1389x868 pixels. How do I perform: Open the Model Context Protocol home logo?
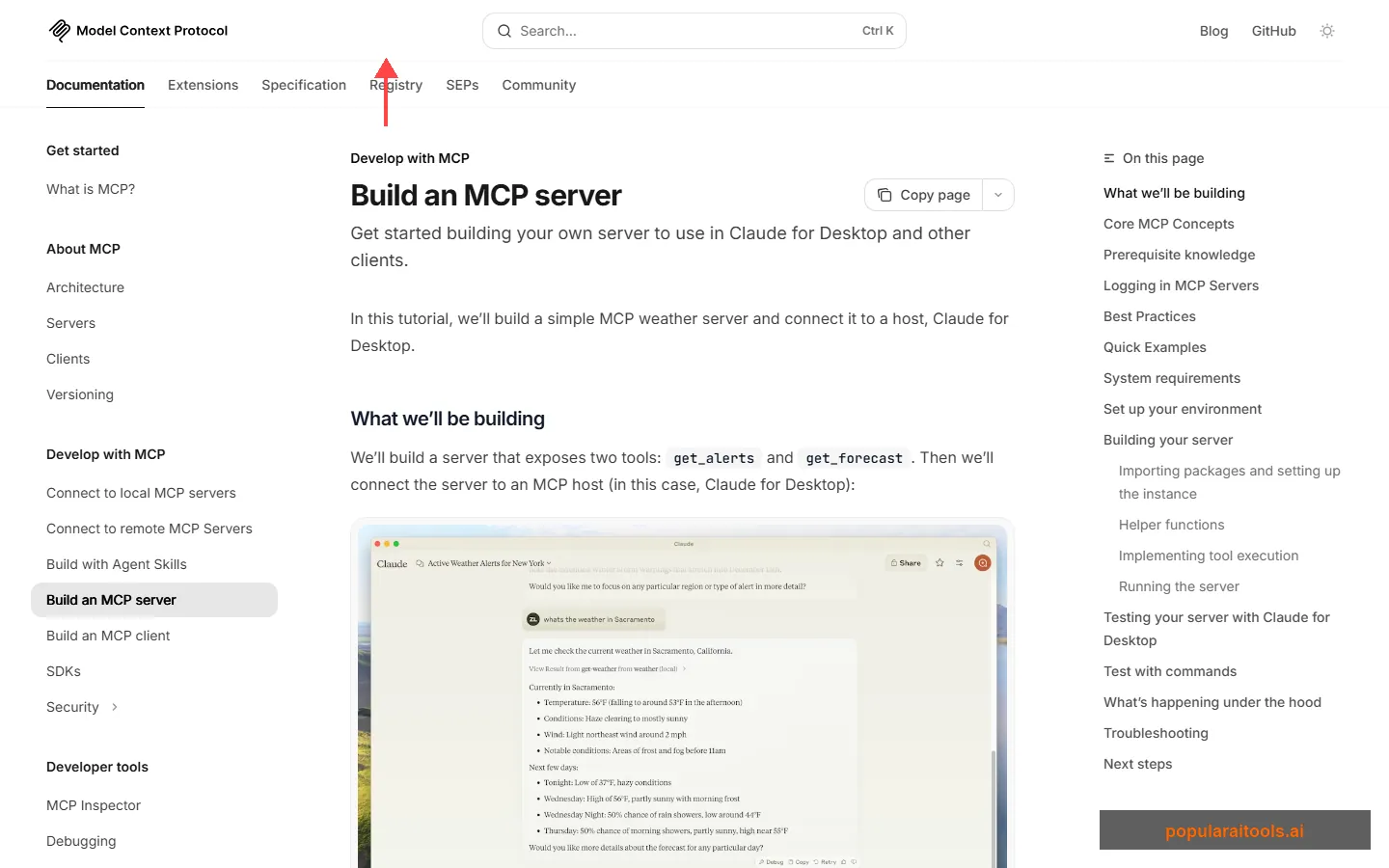138,30
